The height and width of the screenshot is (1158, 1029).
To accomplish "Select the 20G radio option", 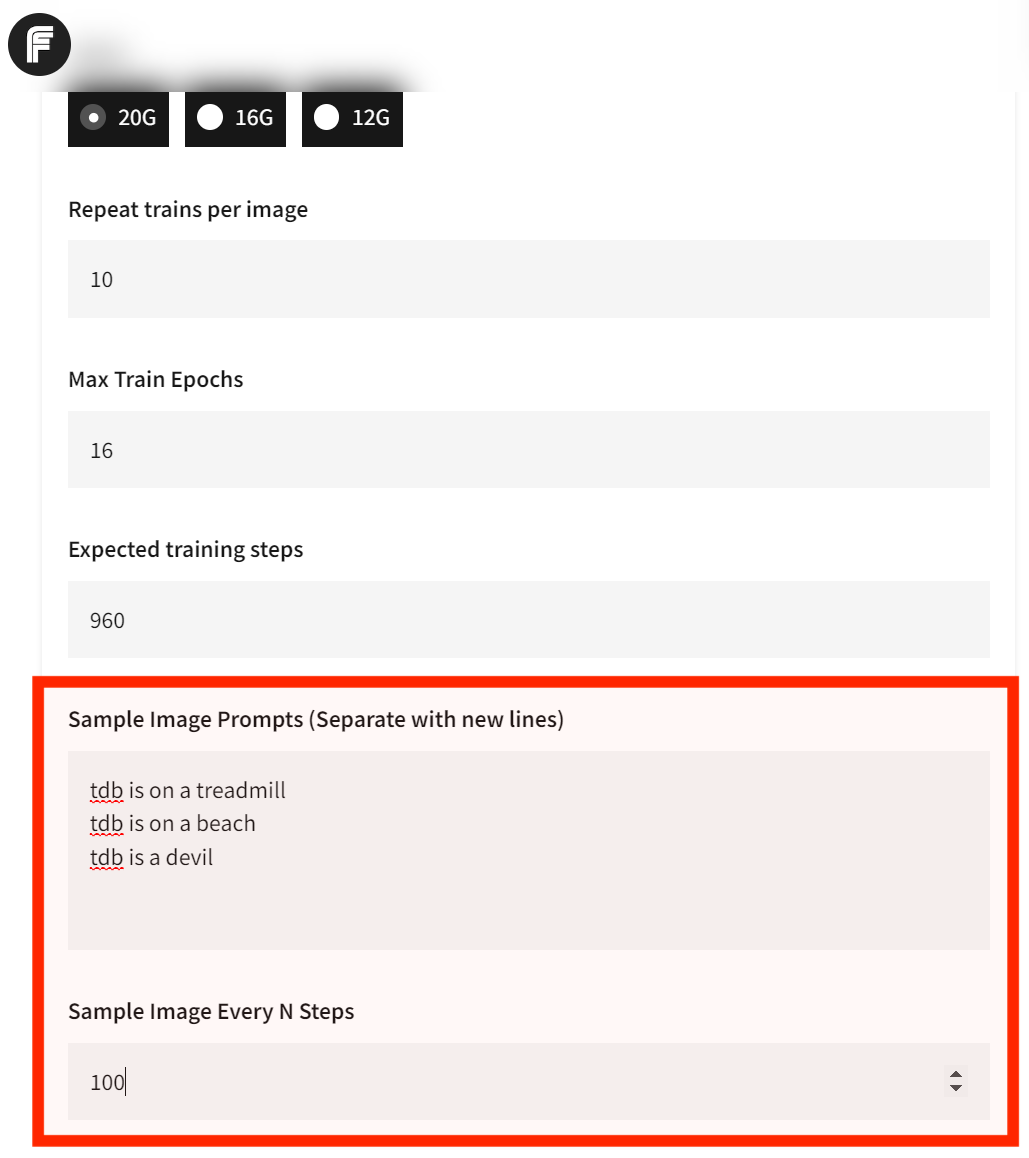I will (x=94, y=118).
